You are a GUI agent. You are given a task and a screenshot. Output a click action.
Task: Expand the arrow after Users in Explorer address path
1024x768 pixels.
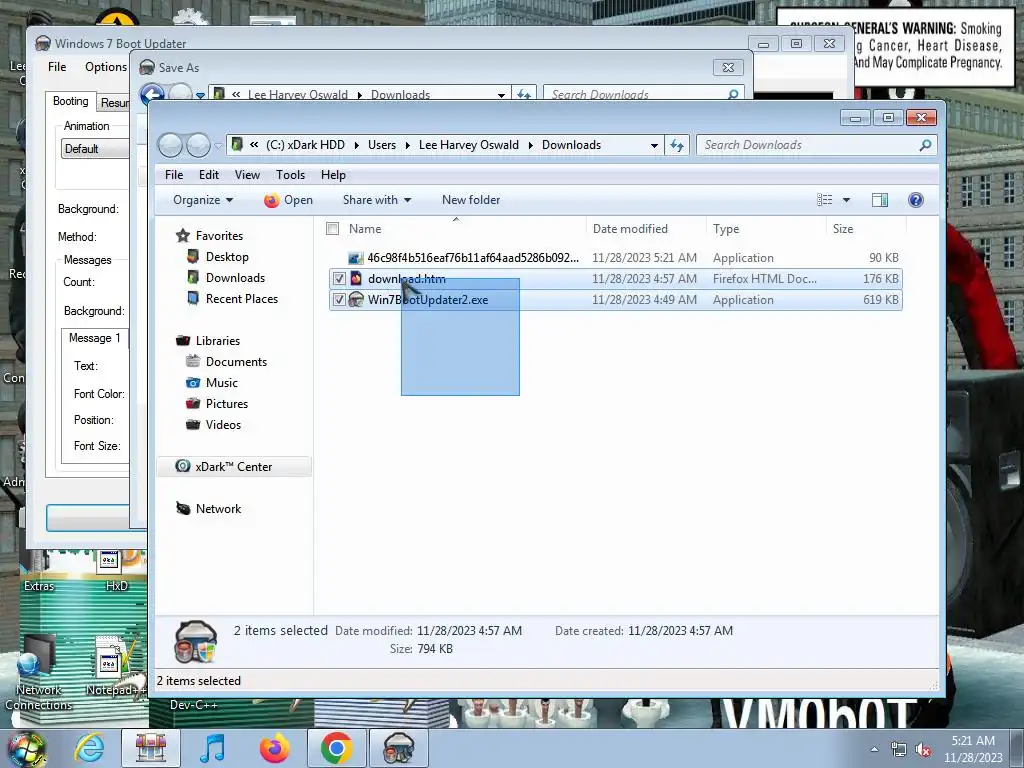(x=408, y=145)
